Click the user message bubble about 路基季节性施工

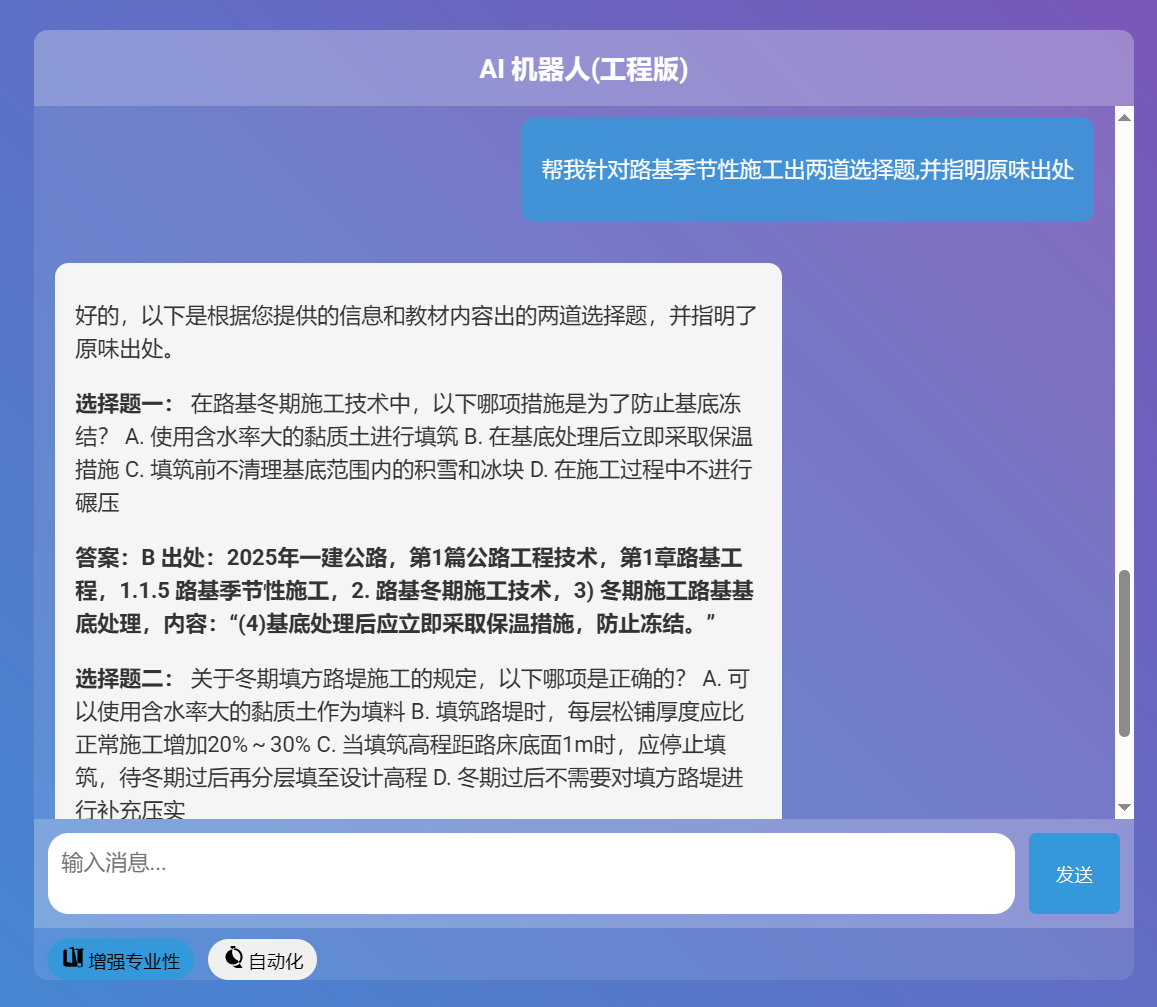tap(807, 170)
